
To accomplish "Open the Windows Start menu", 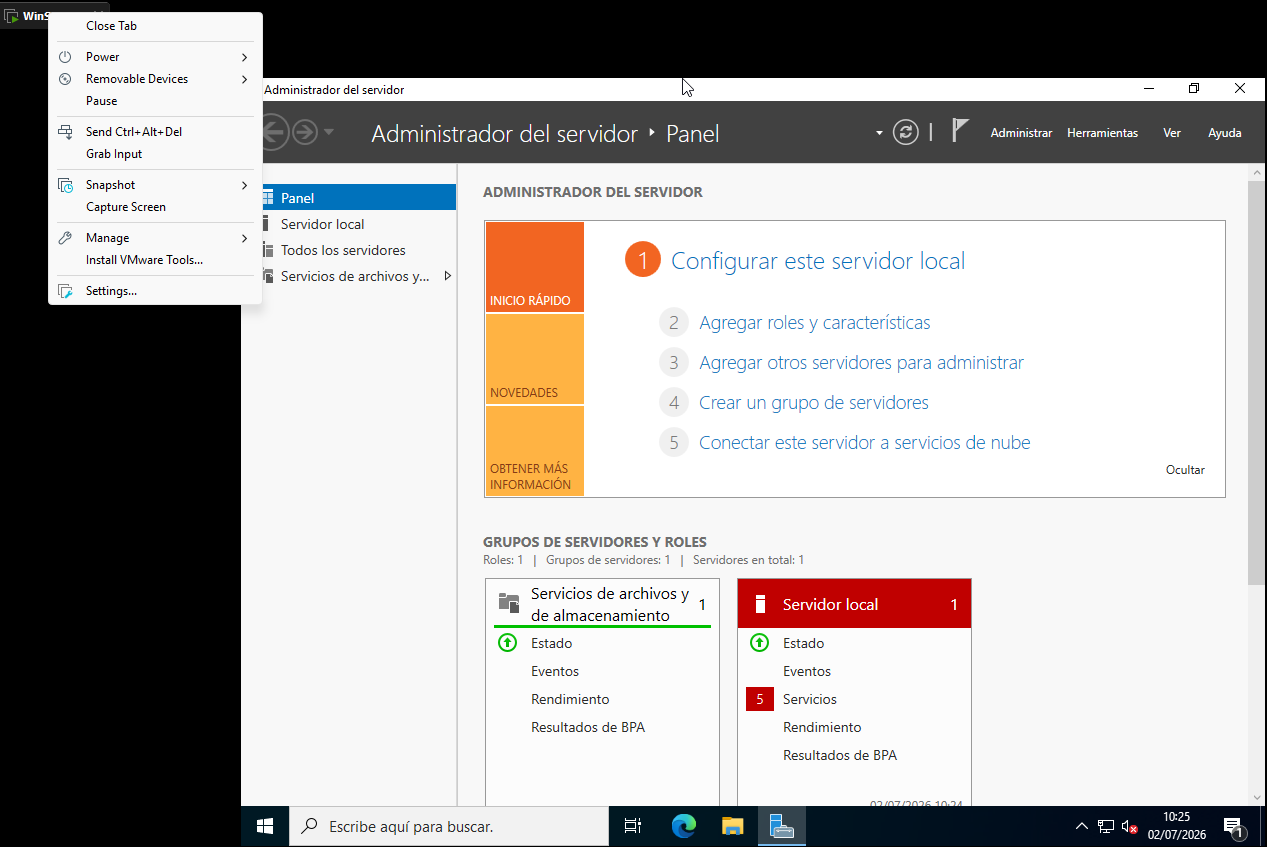I will pos(265,826).
